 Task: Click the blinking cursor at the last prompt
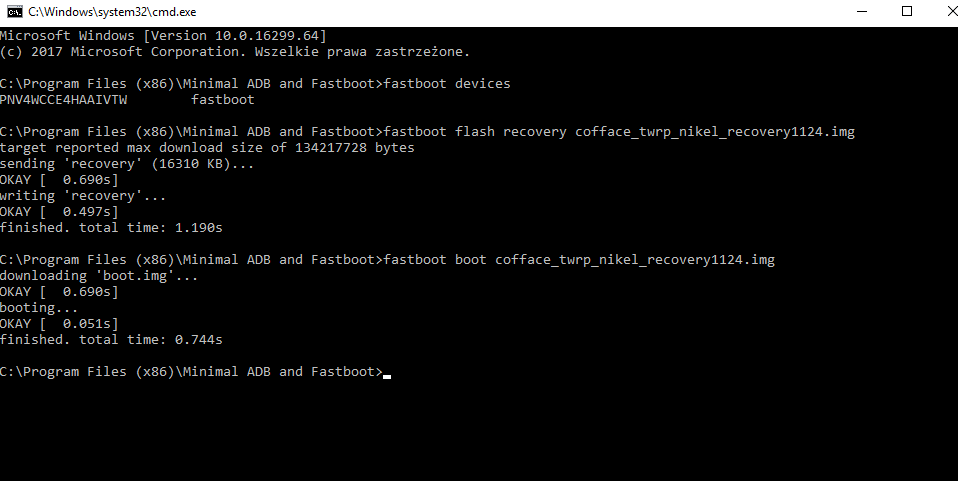(387, 373)
